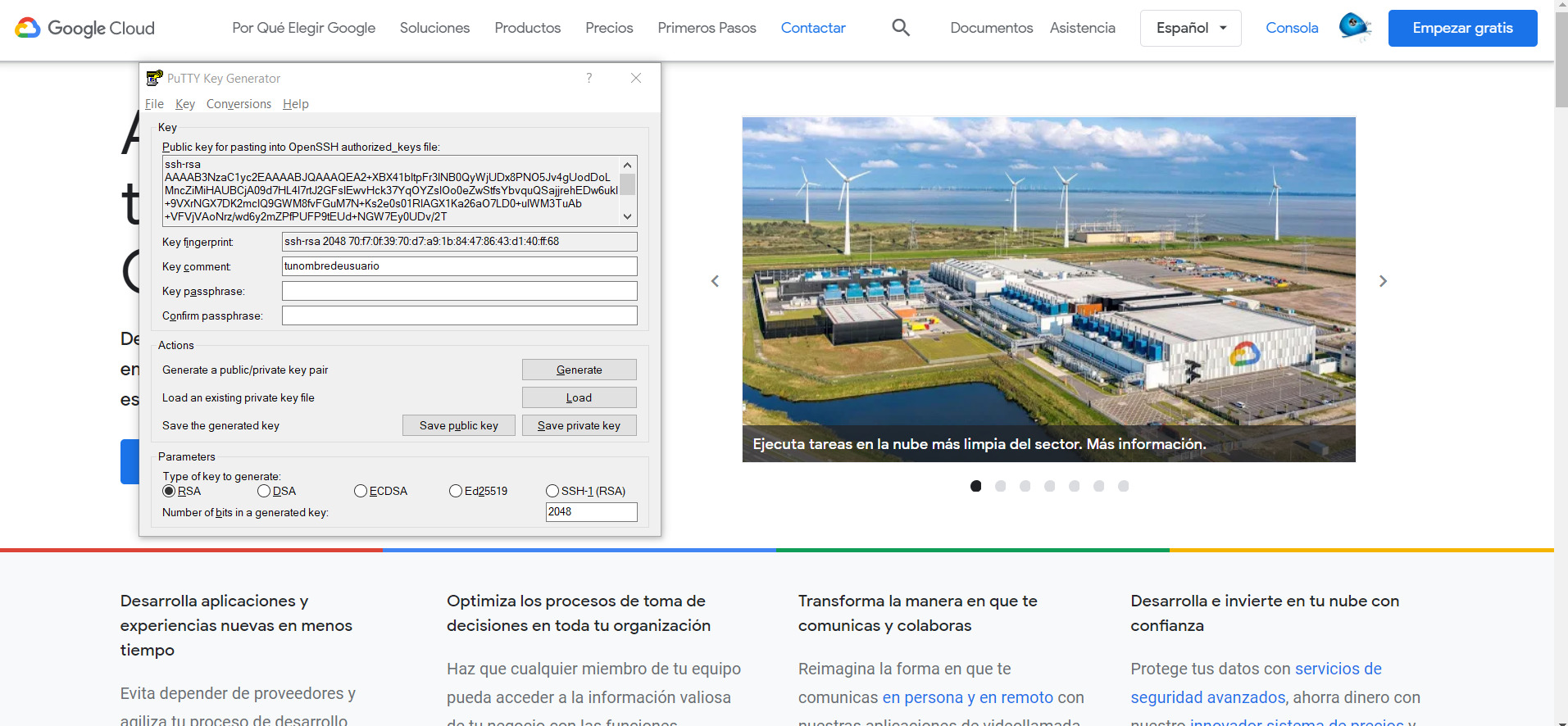Select the sixth carousel dot
This screenshot has width=1568, height=726.
(x=1098, y=486)
